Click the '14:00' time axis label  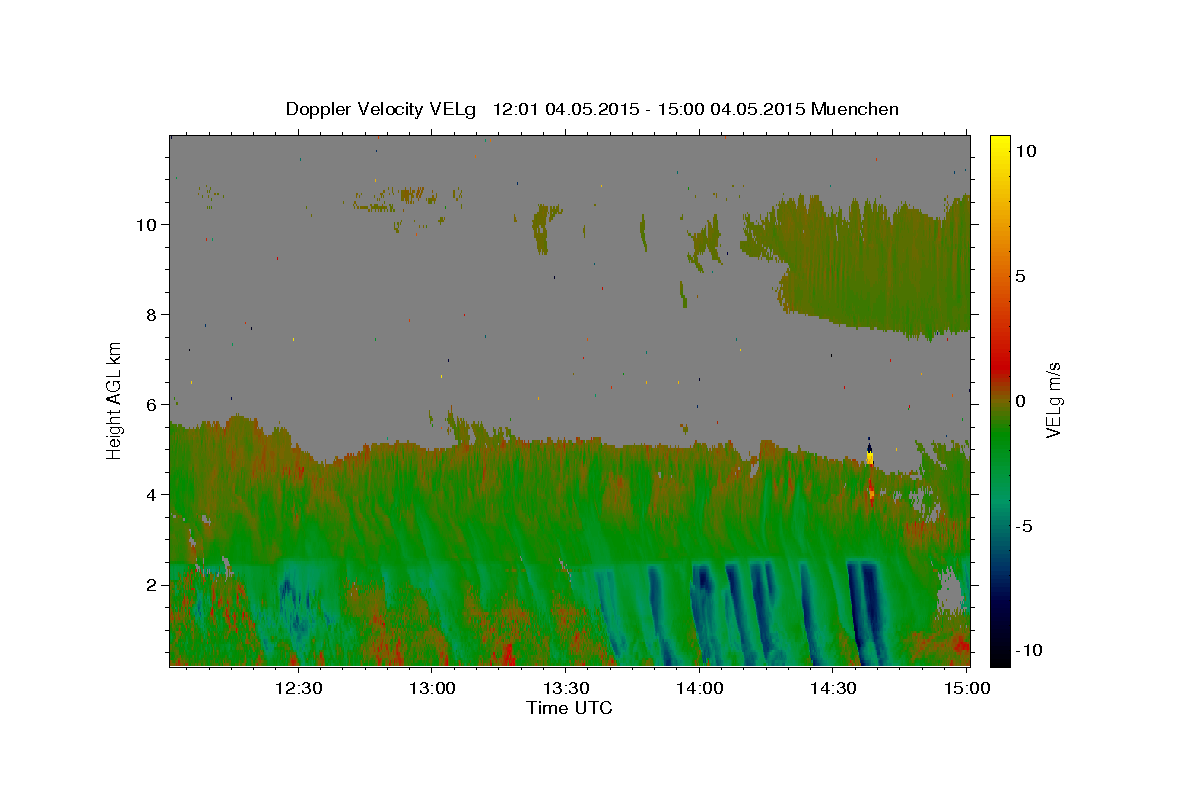pyautogui.click(x=700, y=688)
